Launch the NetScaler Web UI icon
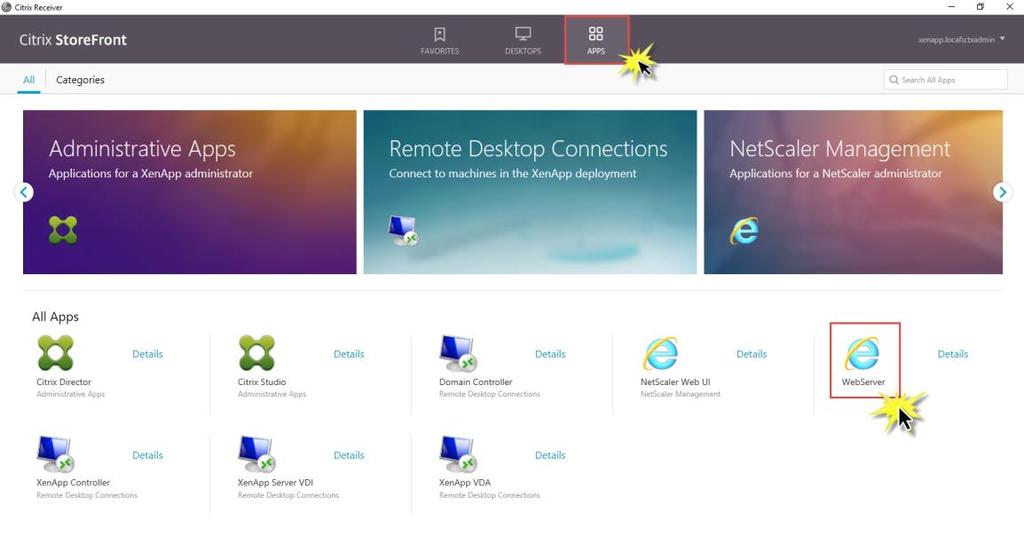 pos(660,353)
